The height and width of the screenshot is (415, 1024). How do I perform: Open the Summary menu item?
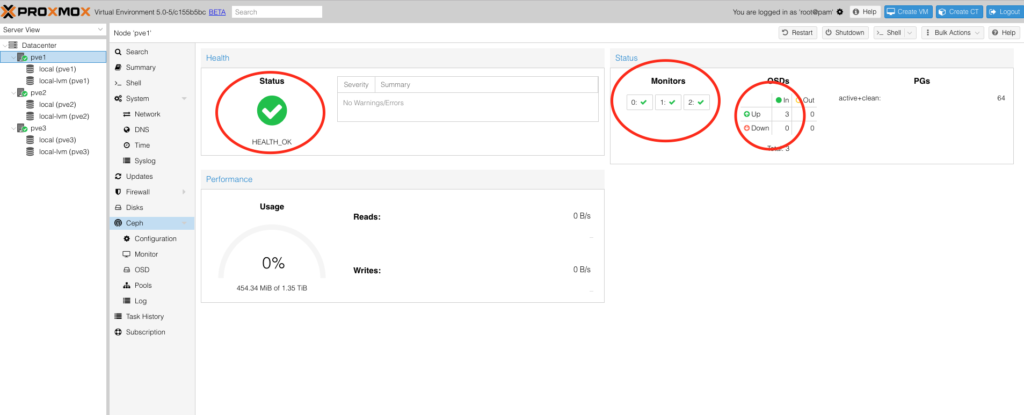152,67
